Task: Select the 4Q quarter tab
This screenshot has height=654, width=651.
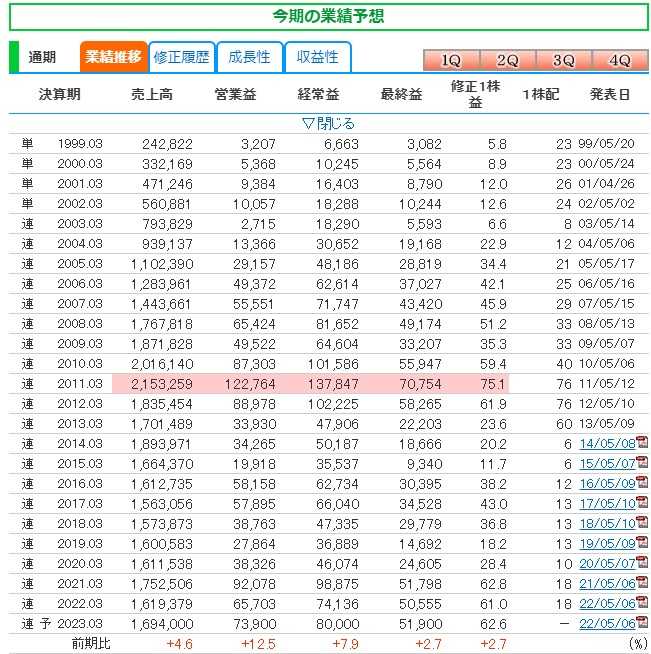Action: pos(620,61)
